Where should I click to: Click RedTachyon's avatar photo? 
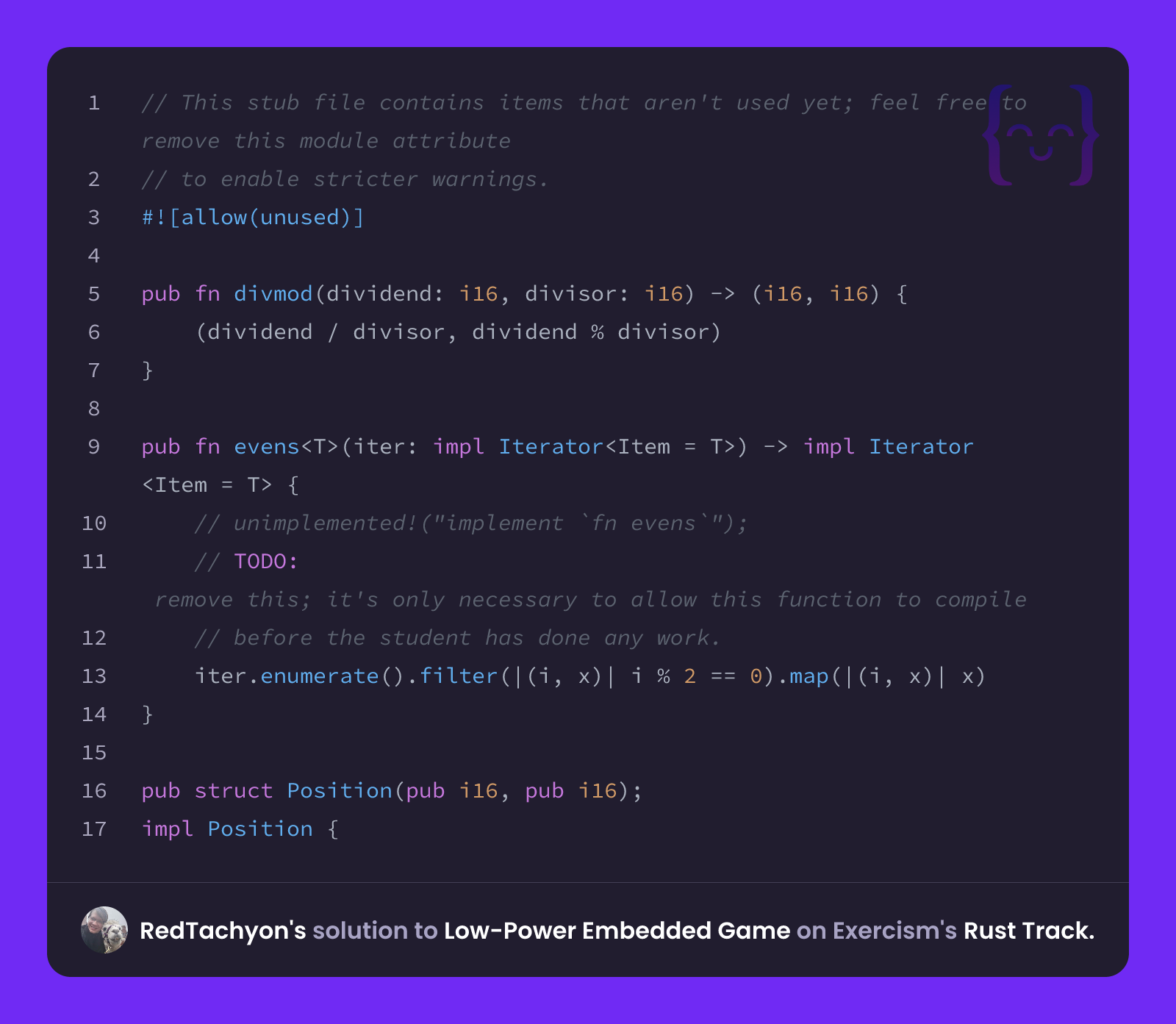tap(104, 930)
